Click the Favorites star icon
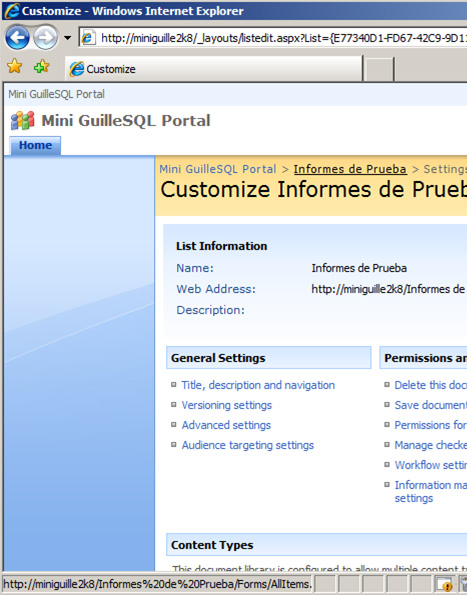 pyautogui.click(x=15, y=66)
